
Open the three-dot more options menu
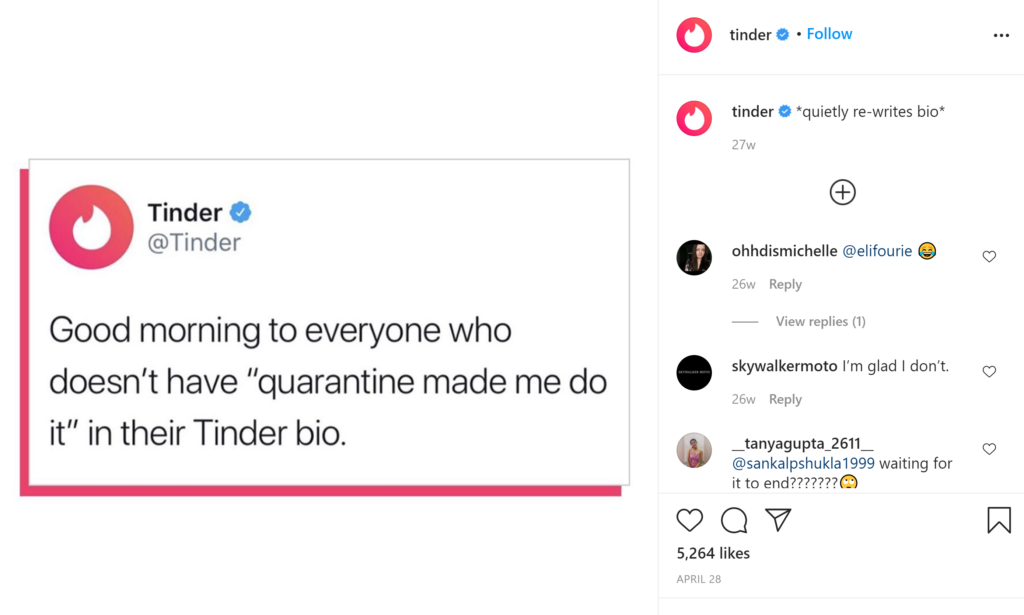click(1001, 35)
